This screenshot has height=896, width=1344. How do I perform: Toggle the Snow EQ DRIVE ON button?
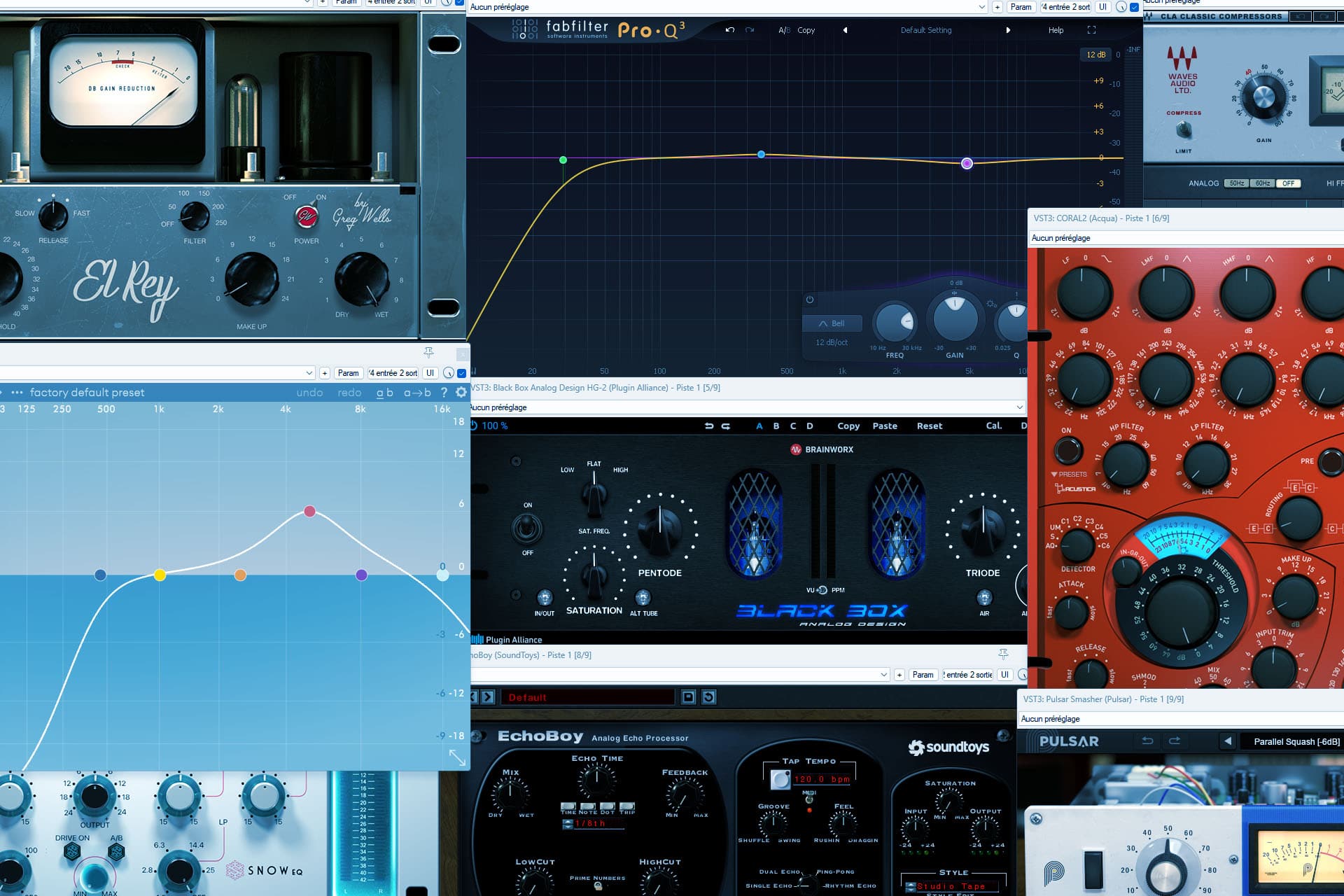[x=71, y=852]
